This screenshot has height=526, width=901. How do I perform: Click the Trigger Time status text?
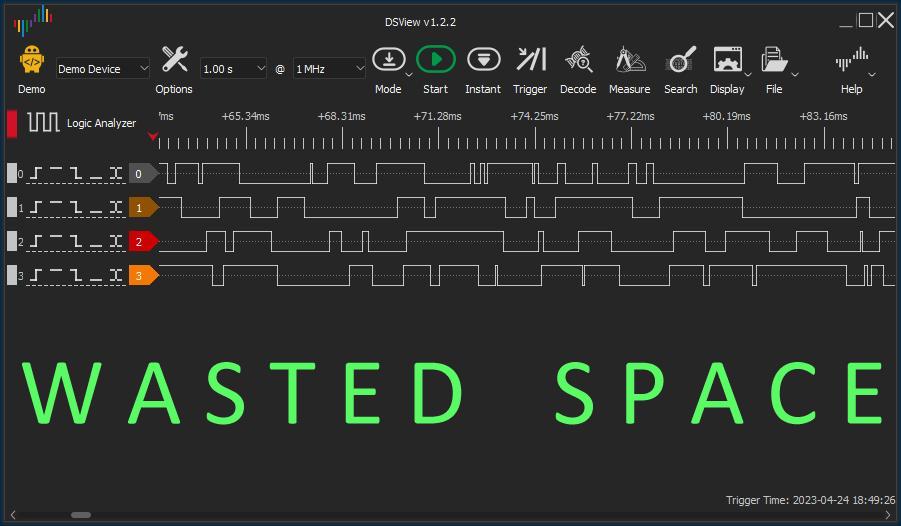[810, 500]
